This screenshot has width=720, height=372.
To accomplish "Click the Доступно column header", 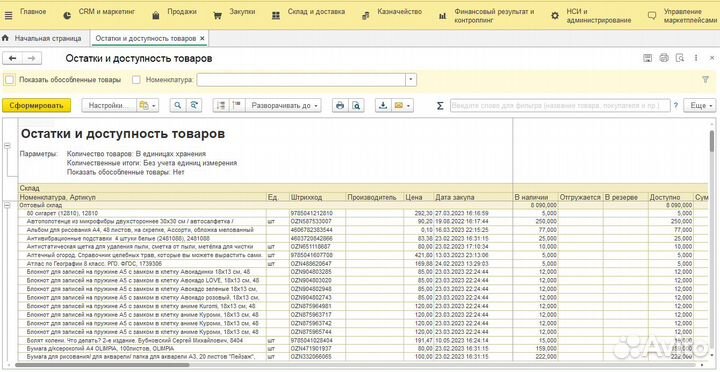I will point(670,197).
